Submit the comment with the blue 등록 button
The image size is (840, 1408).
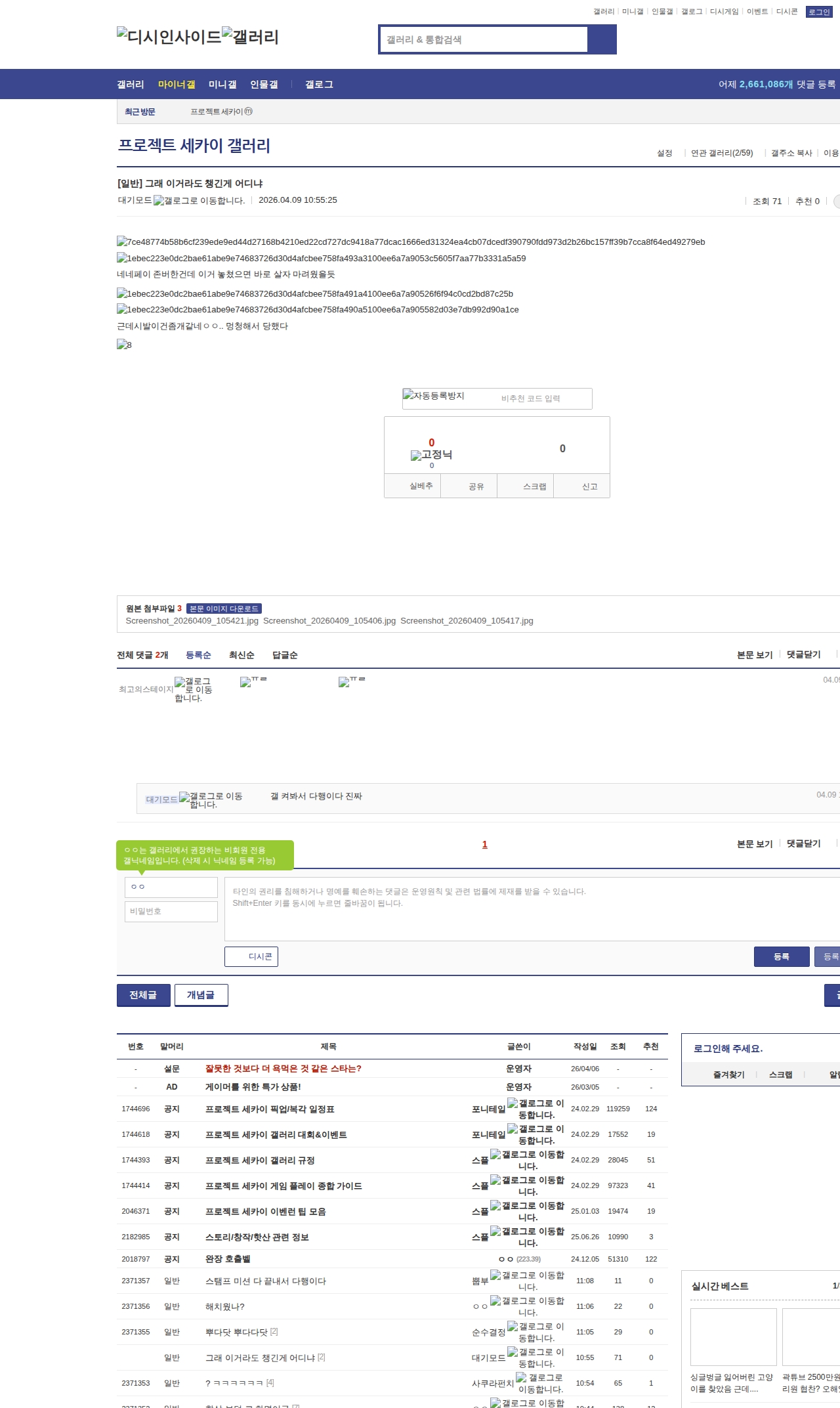(x=782, y=957)
